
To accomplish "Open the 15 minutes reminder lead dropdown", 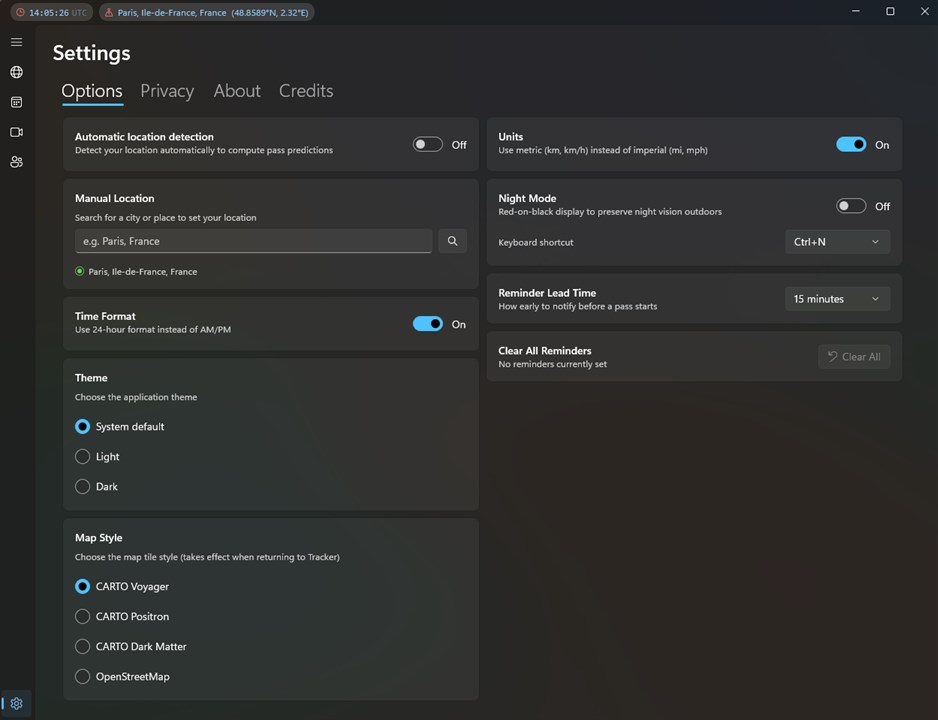I will pyautogui.click(x=838, y=299).
